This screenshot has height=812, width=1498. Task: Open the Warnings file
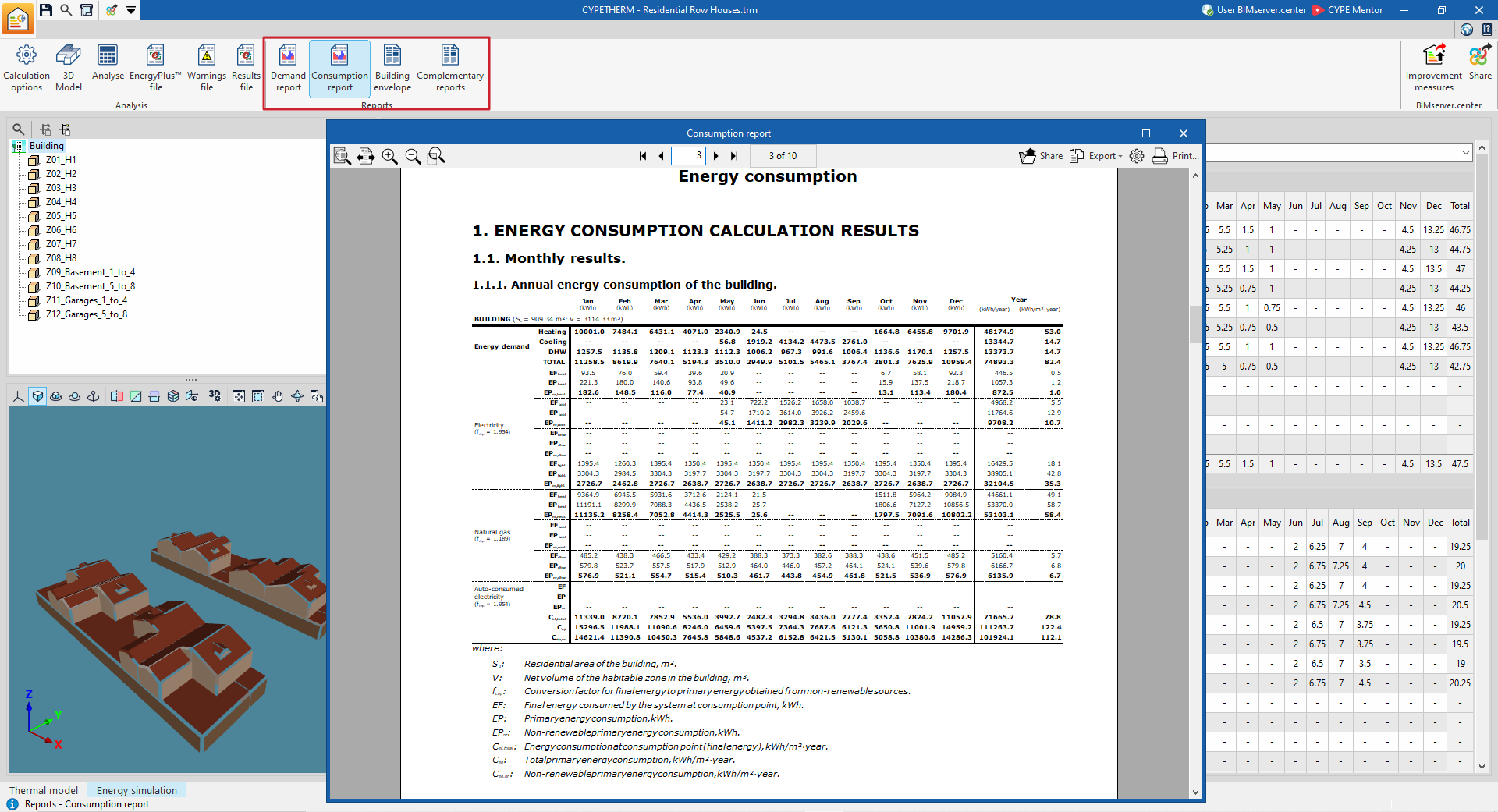click(207, 69)
